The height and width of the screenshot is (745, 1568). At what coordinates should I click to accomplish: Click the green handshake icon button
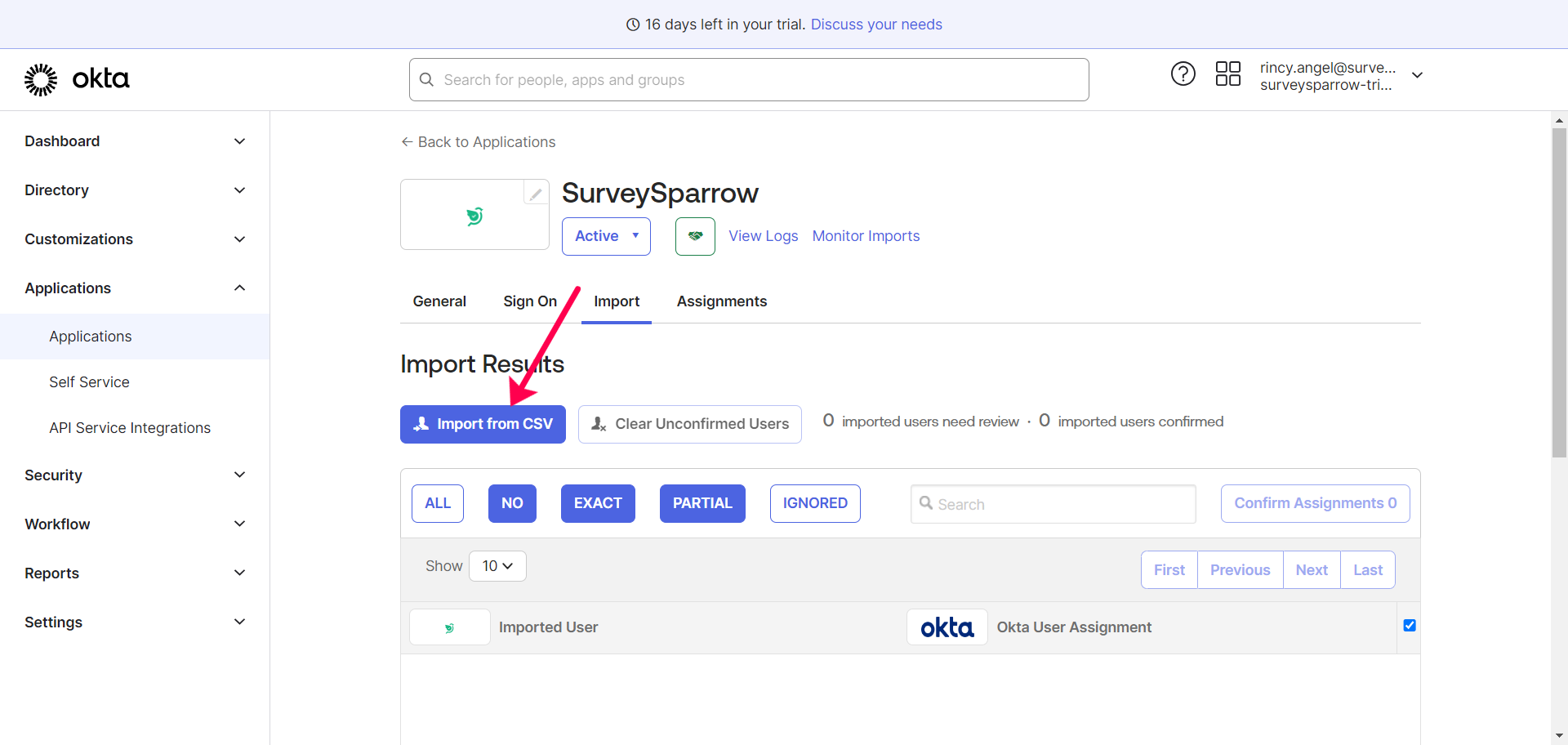695,236
